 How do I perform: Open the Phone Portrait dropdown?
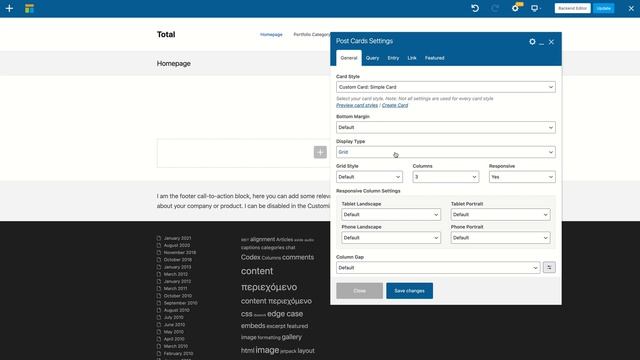pyautogui.click(x=500, y=238)
